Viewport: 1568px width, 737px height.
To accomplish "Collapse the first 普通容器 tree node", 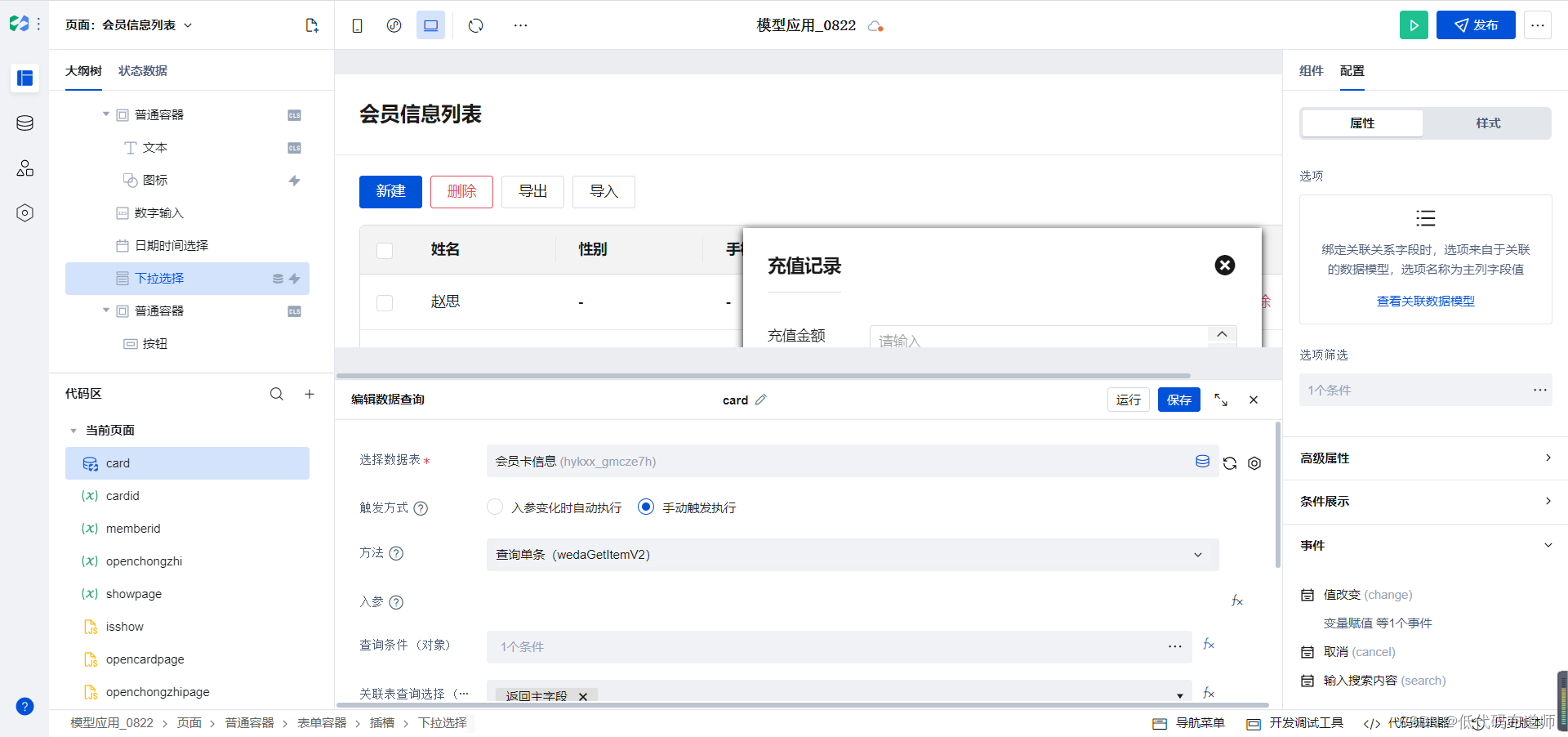I will click(x=106, y=114).
